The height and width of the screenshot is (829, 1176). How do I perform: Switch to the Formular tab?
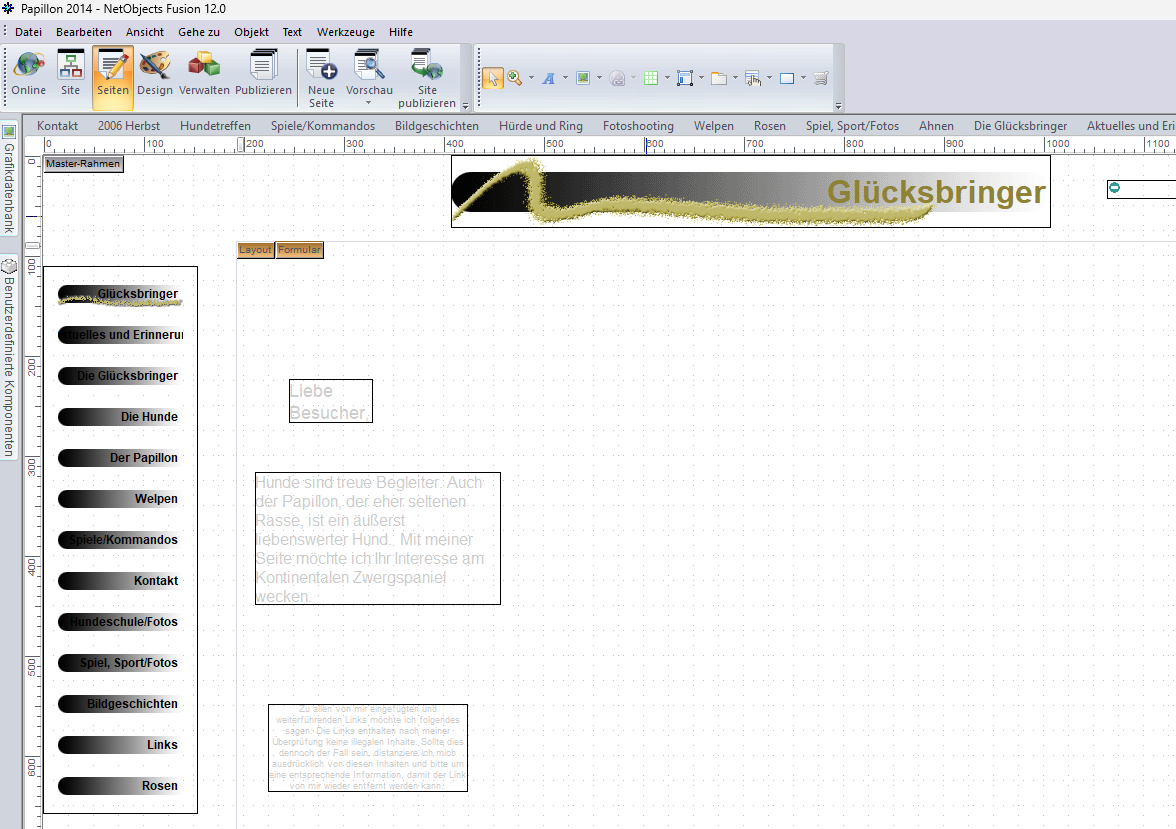tap(299, 250)
